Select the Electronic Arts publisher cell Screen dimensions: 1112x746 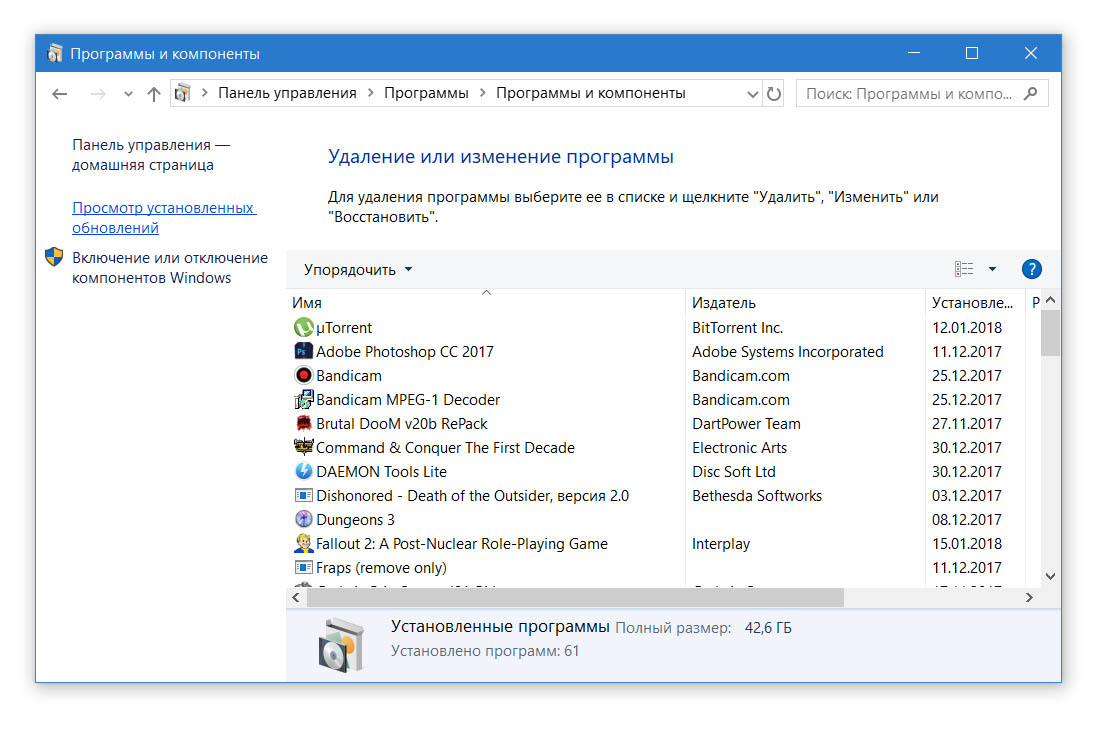[x=740, y=447]
